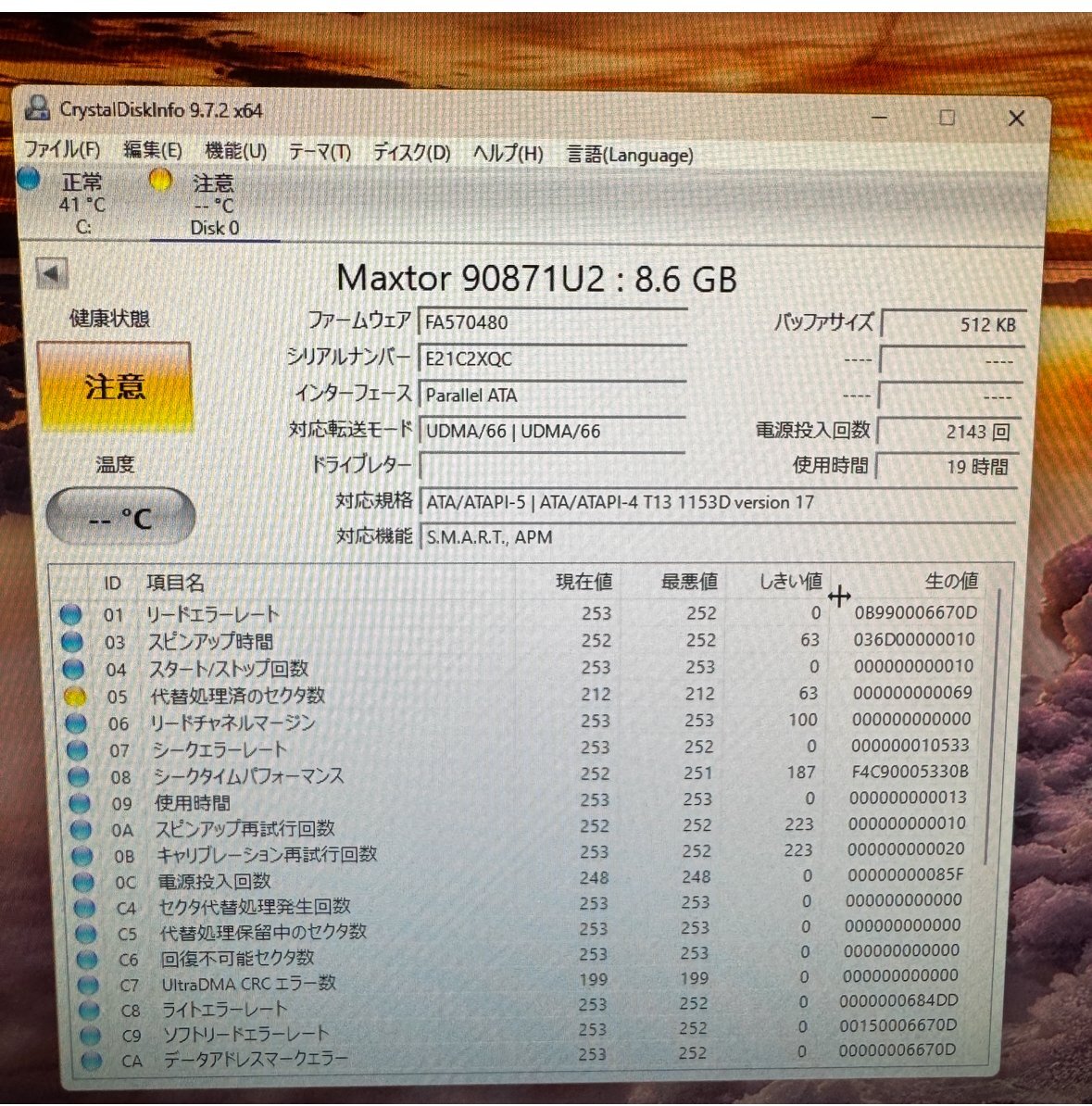The width and height of the screenshot is (1092, 1106).
Task: Select the シークタイムパフォーマンス row name
Action: pyautogui.click(x=249, y=776)
